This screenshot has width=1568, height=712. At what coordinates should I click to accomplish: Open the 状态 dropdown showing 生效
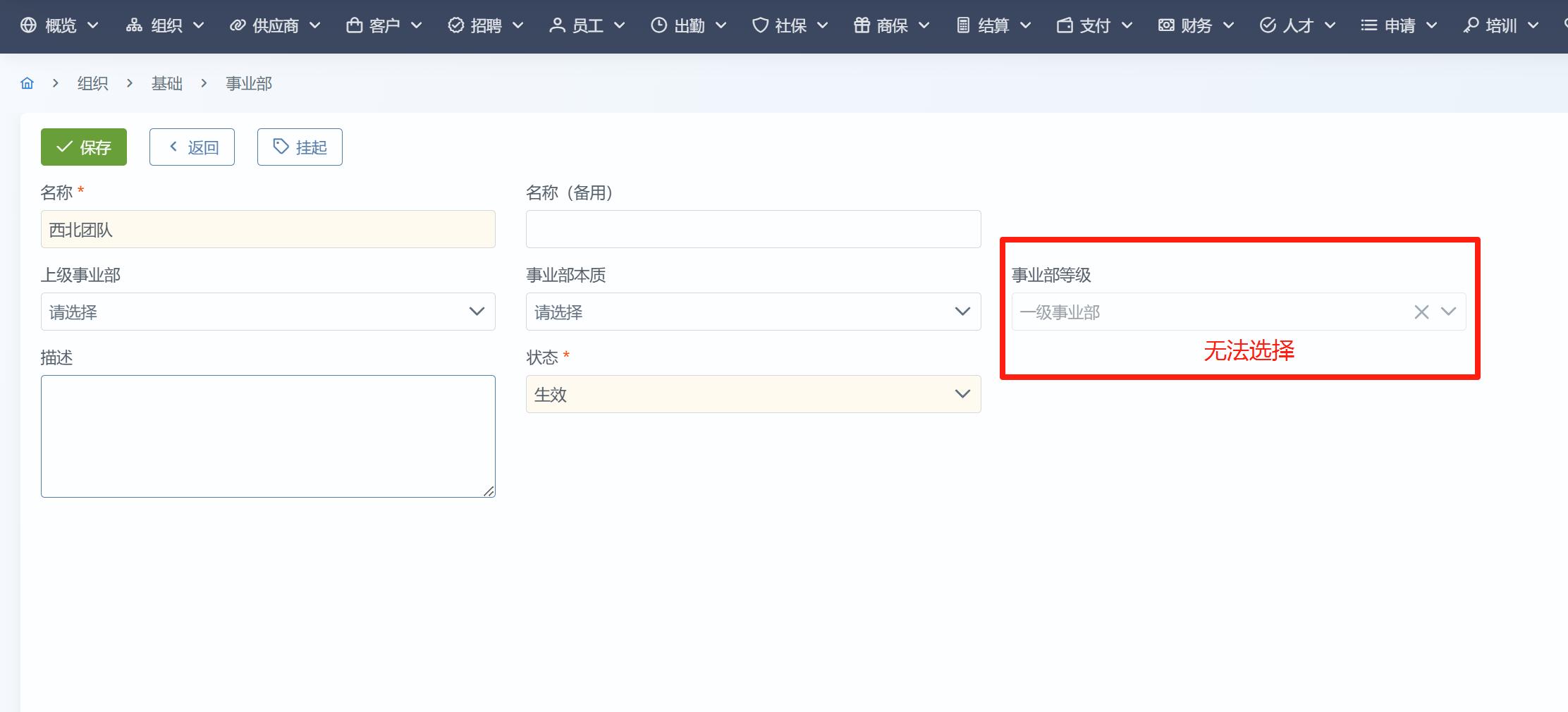[x=753, y=394]
